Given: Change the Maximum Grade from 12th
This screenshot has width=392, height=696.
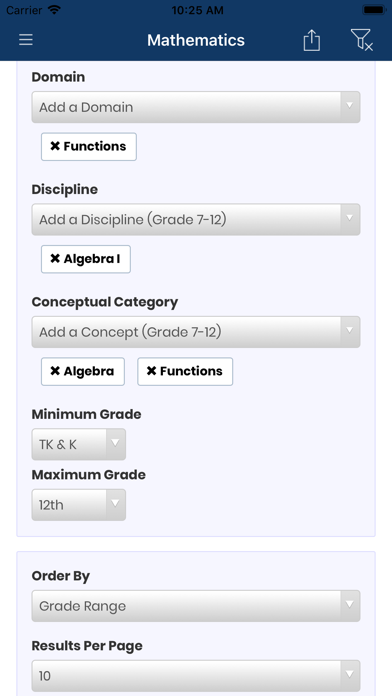Looking at the screenshot, I should pyautogui.click(x=79, y=505).
